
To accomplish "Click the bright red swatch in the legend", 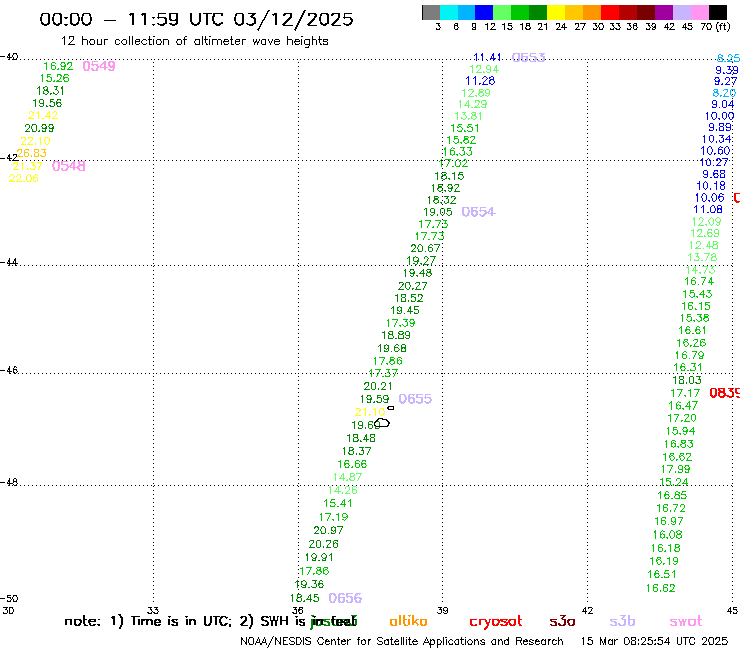I will pos(610,12).
